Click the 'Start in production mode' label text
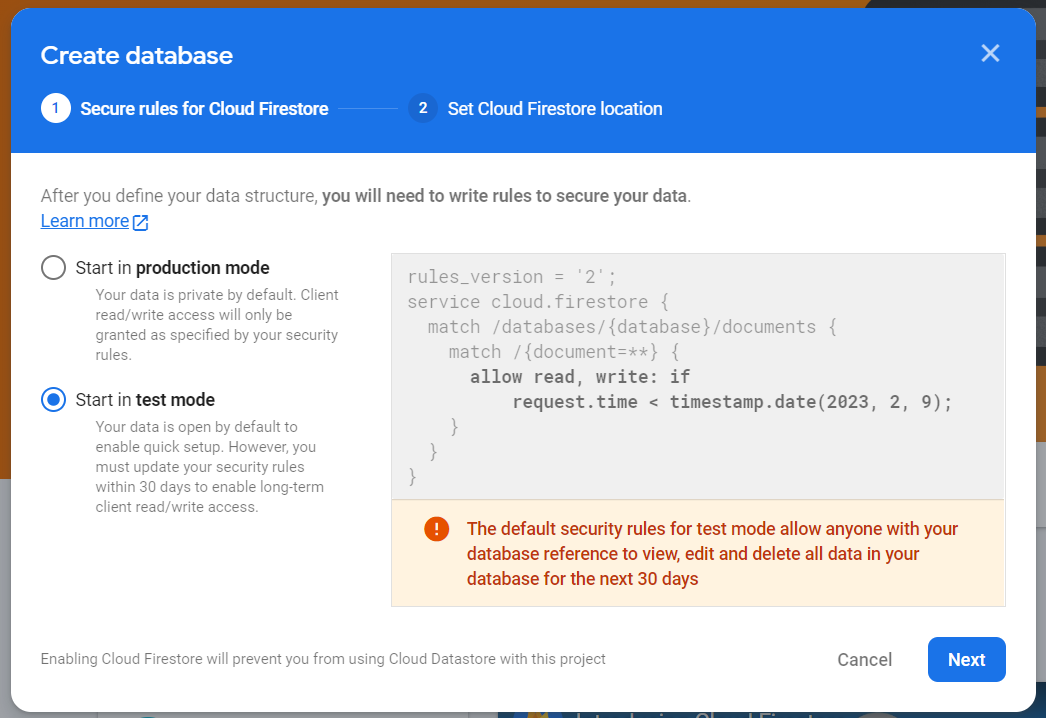The height and width of the screenshot is (718, 1046). tap(172, 268)
